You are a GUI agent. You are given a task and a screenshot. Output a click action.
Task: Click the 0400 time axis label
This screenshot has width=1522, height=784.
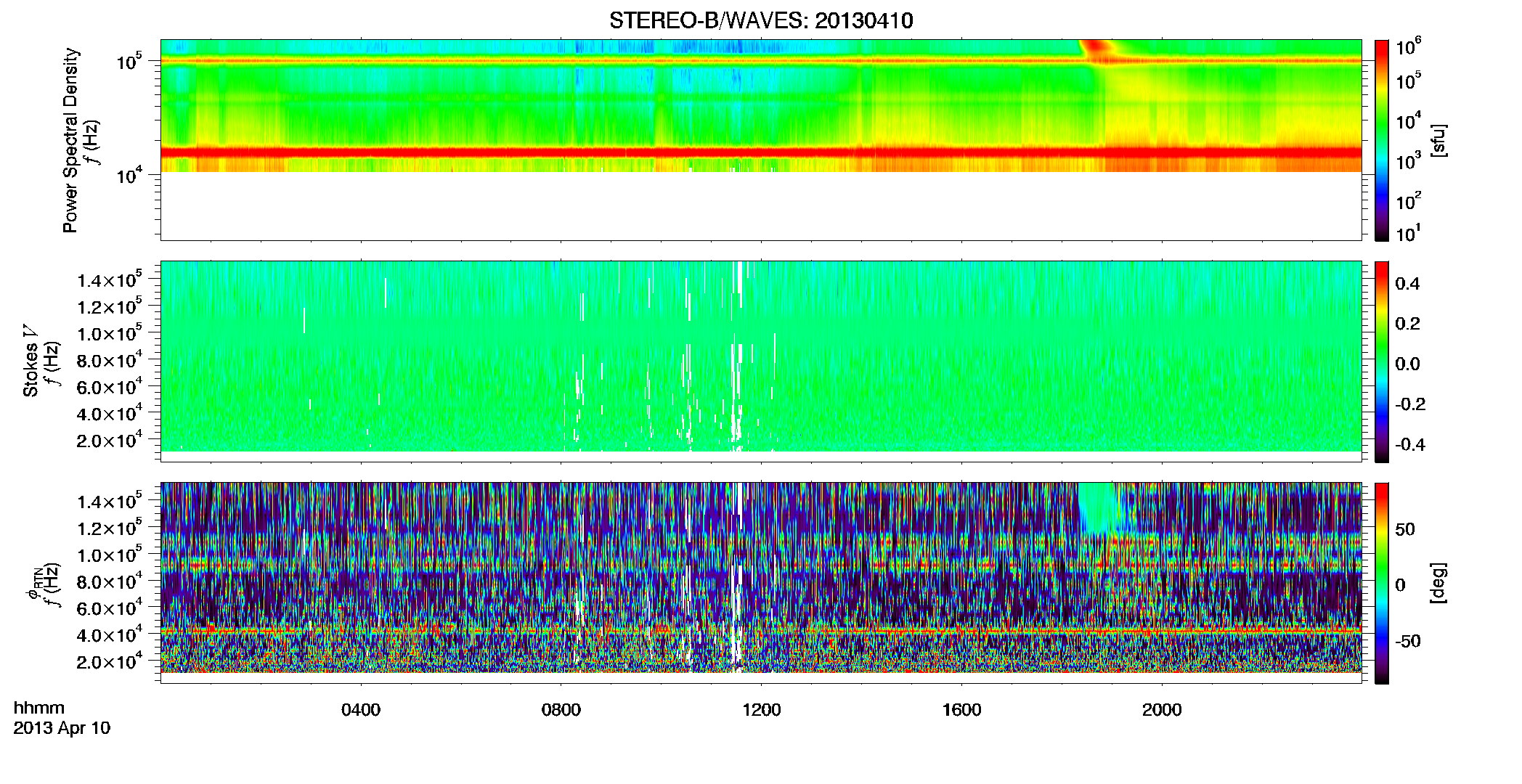(361, 709)
